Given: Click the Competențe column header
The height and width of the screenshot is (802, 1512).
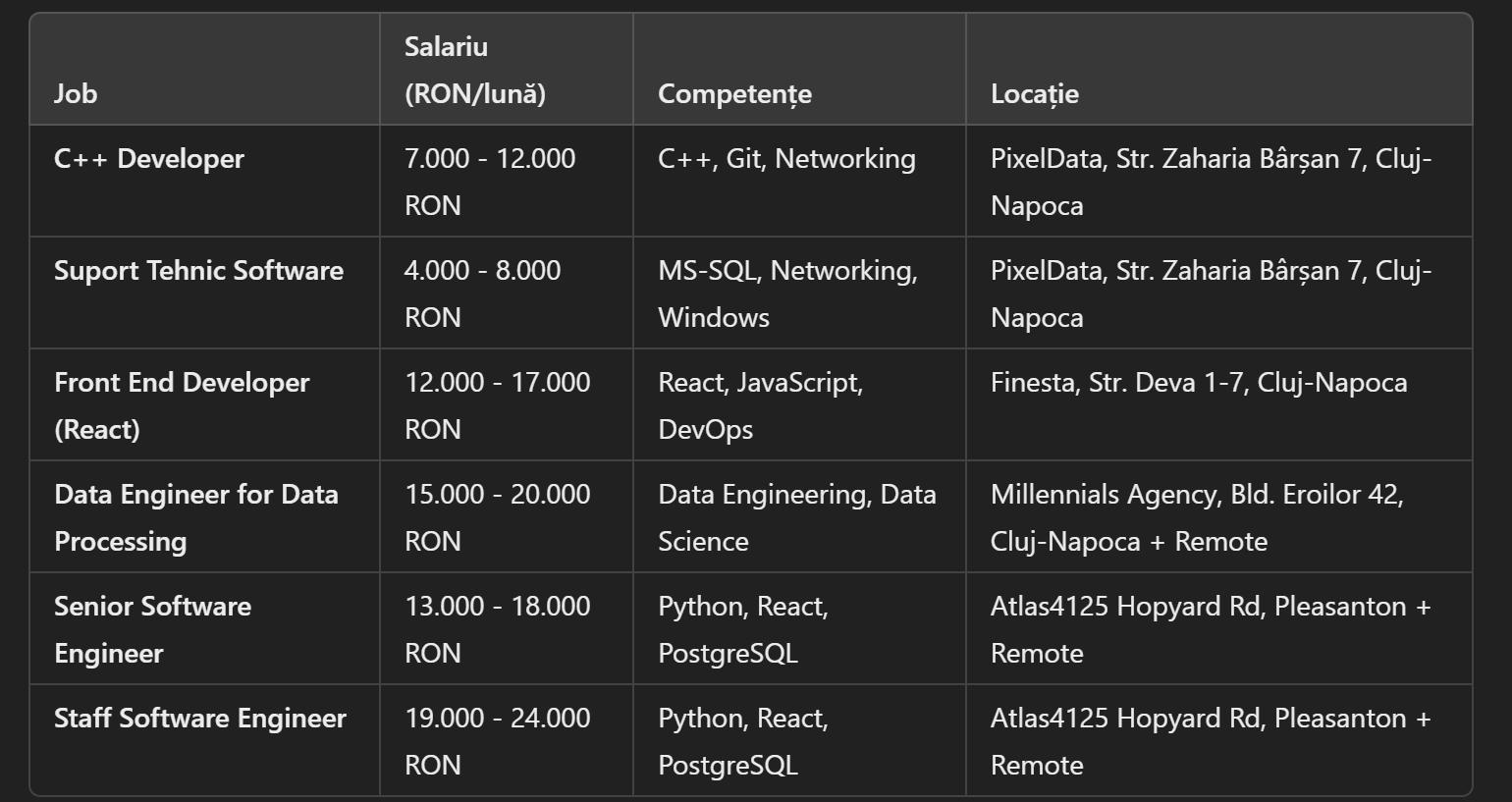Looking at the screenshot, I should pyautogui.click(x=734, y=93).
